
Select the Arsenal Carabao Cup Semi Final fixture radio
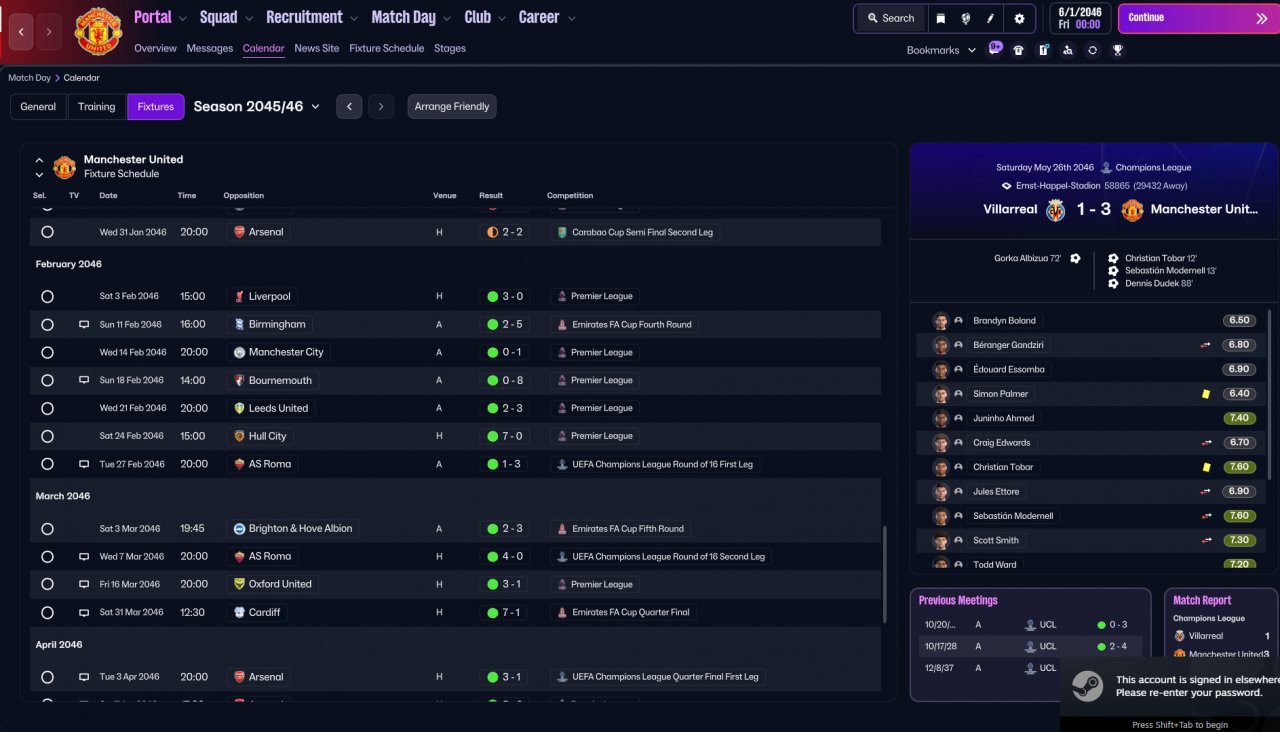point(47,232)
